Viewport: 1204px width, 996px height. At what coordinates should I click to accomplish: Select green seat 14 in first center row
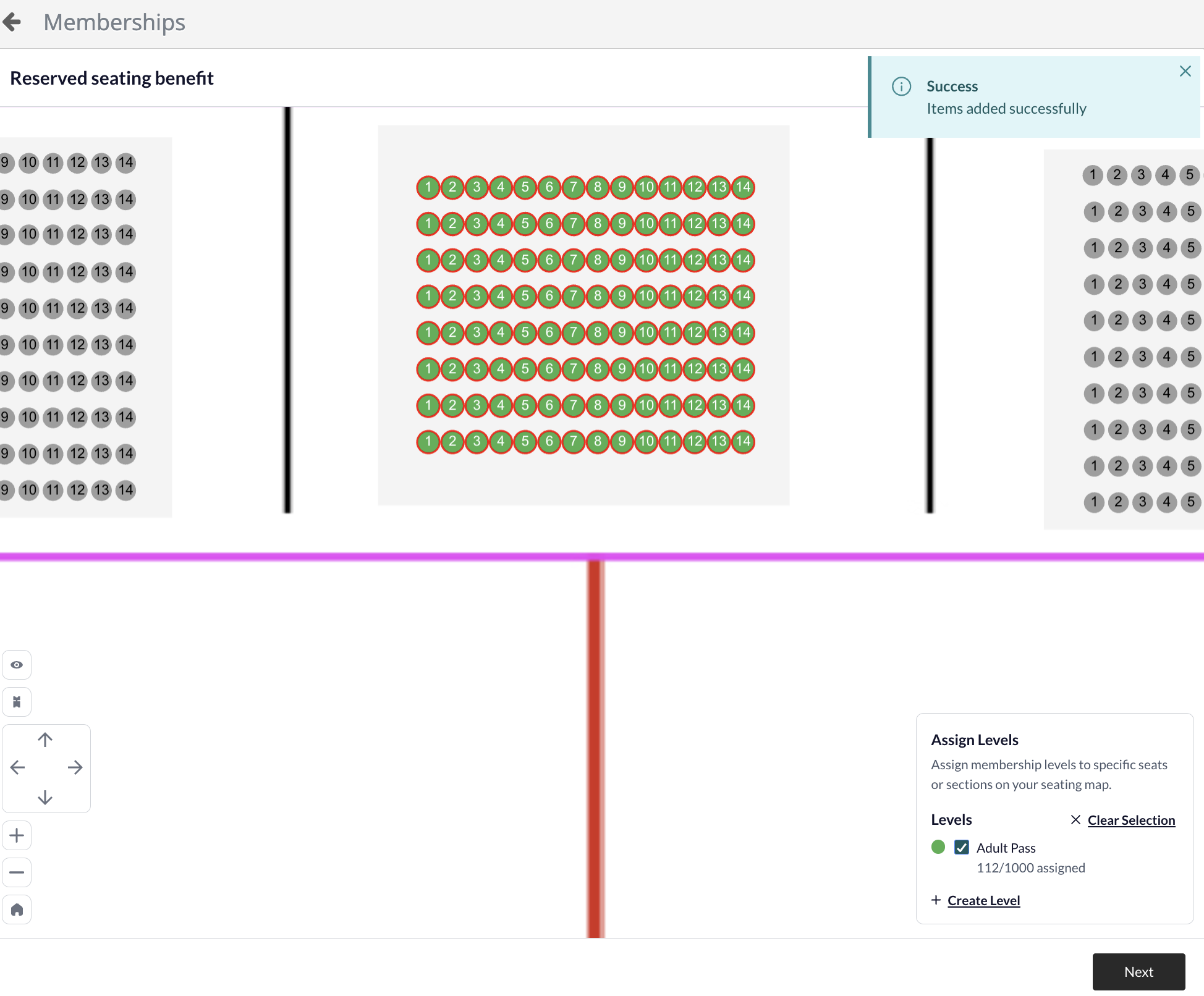743,187
